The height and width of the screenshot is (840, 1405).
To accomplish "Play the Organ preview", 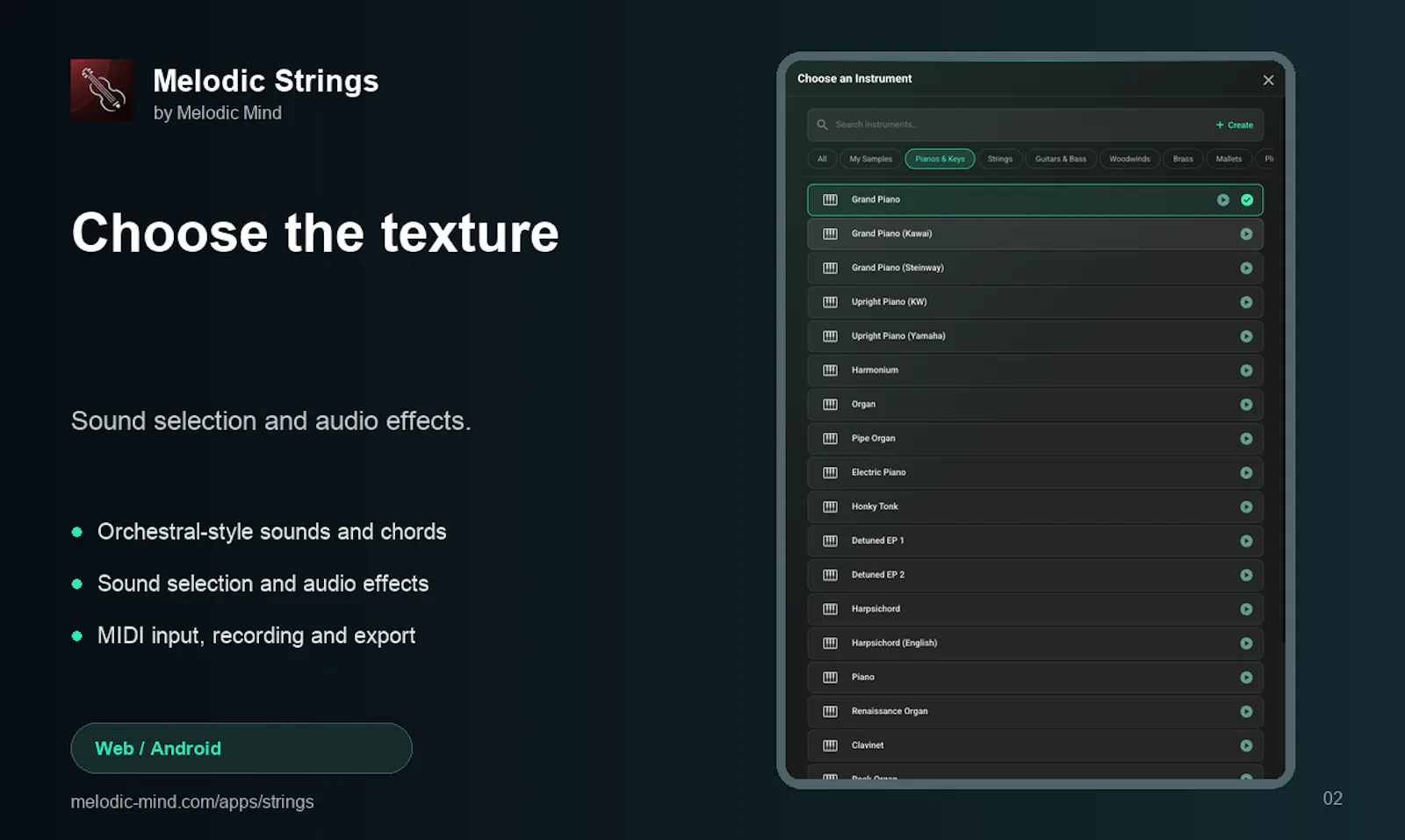I will pos(1246,405).
